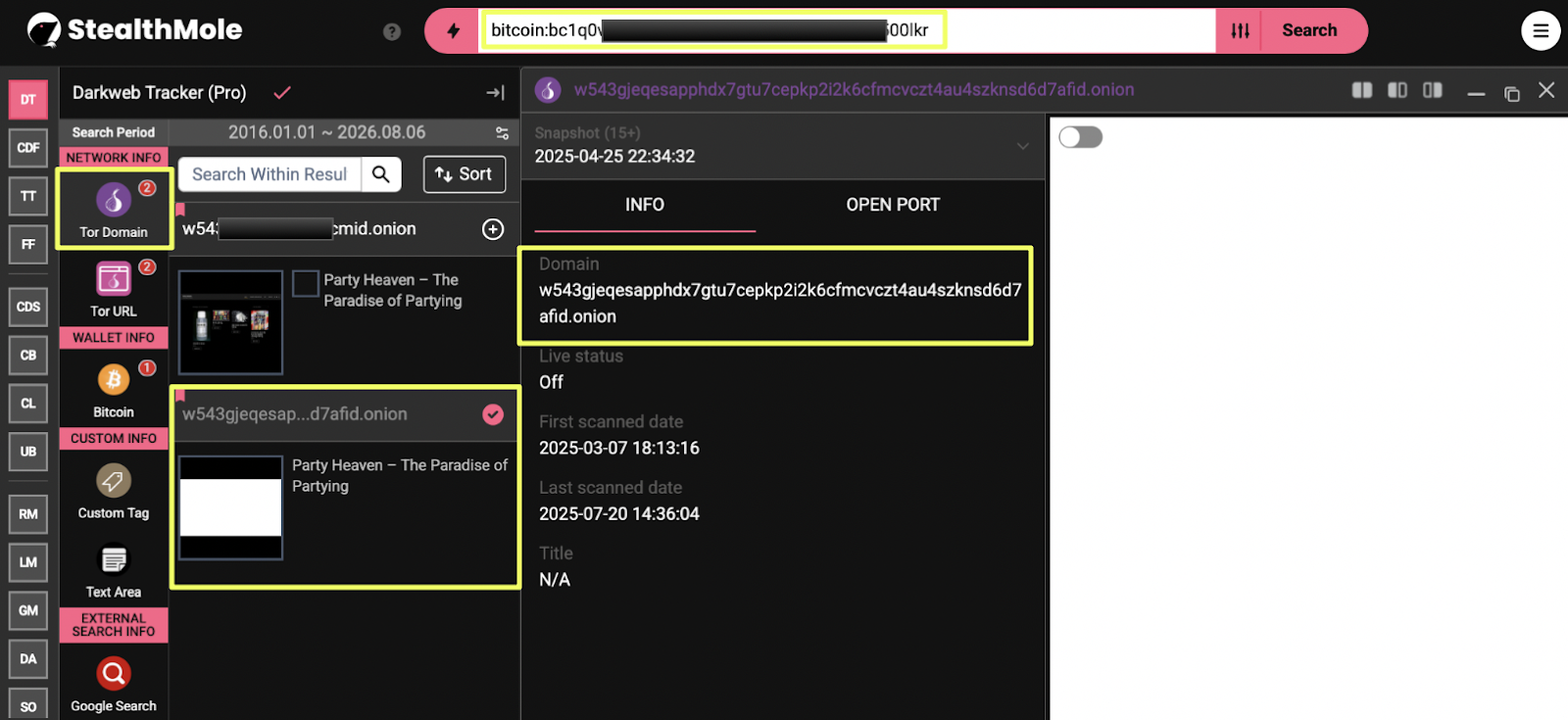Screen dimensions: 1568x720
Task: Click the Tor Domain icon in detail header
Action: pos(548,90)
